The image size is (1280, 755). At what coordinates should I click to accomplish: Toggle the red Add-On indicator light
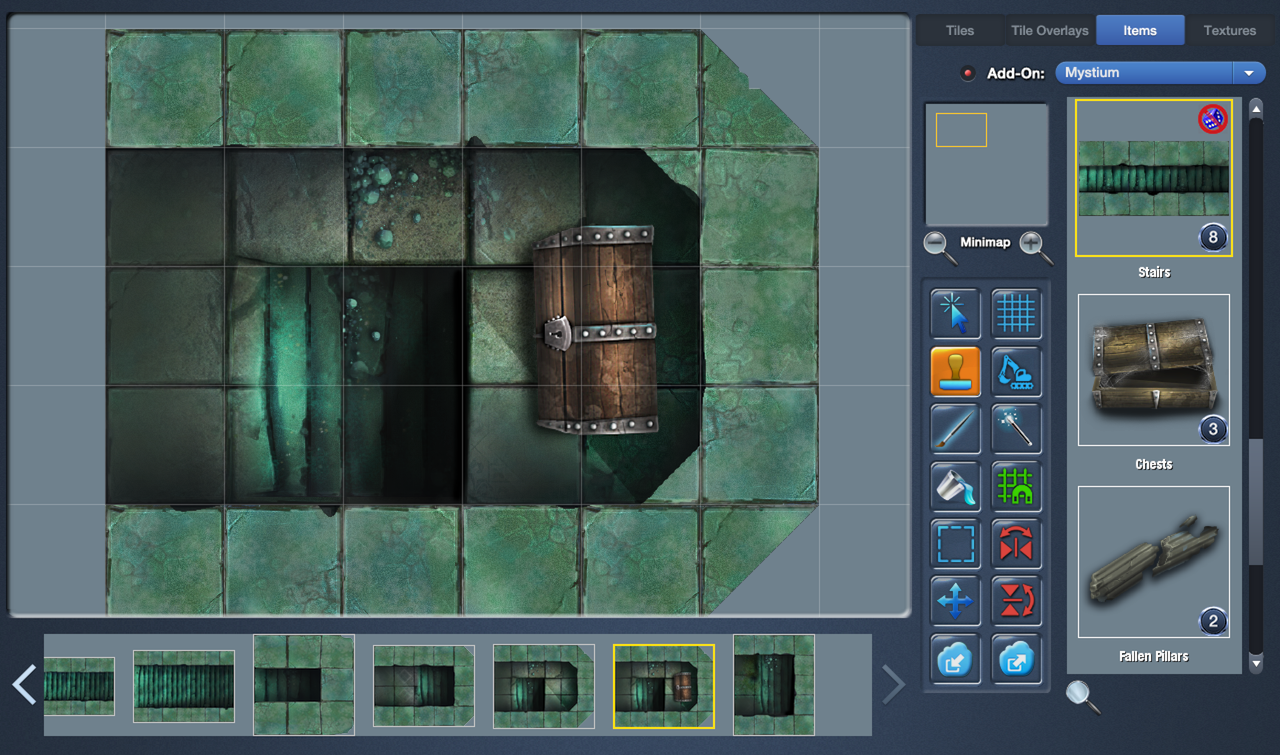[967, 73]
